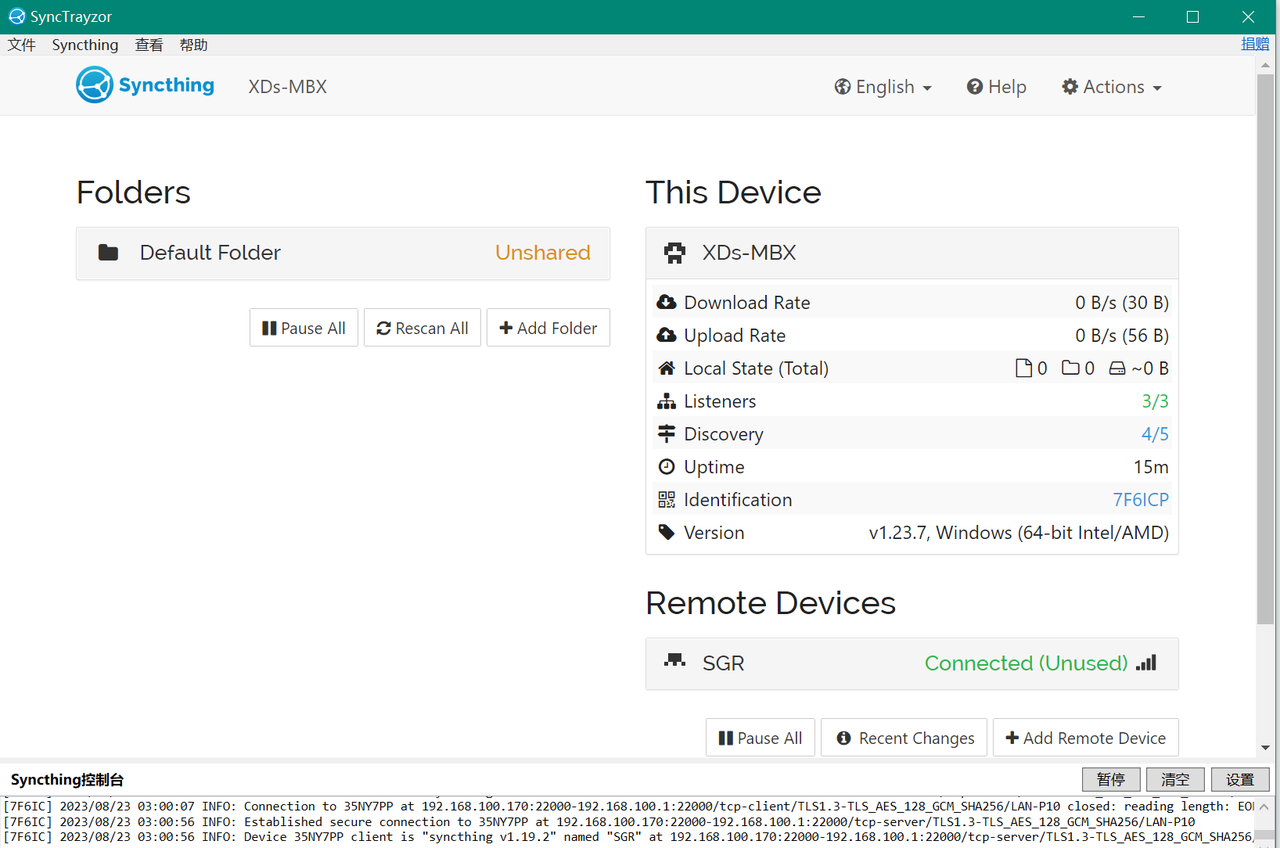Click the Rescan All button
Image resolution: width=1280 pixels, height=848 pixels.
click(x=423, y=328)
